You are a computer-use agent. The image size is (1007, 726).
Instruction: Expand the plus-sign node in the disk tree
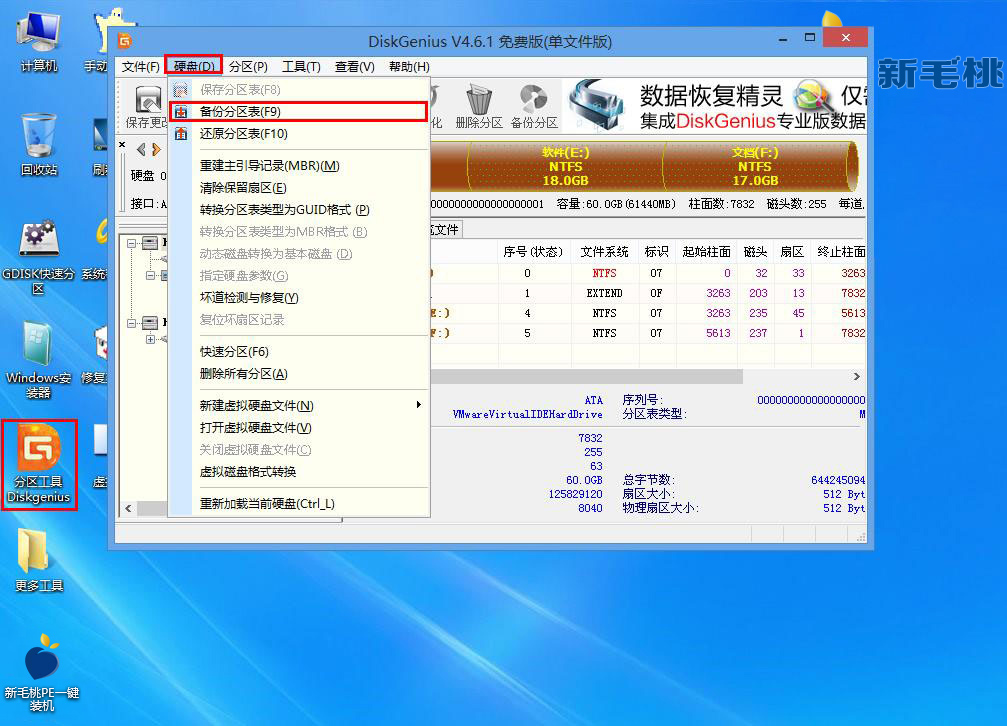[150, 339]
